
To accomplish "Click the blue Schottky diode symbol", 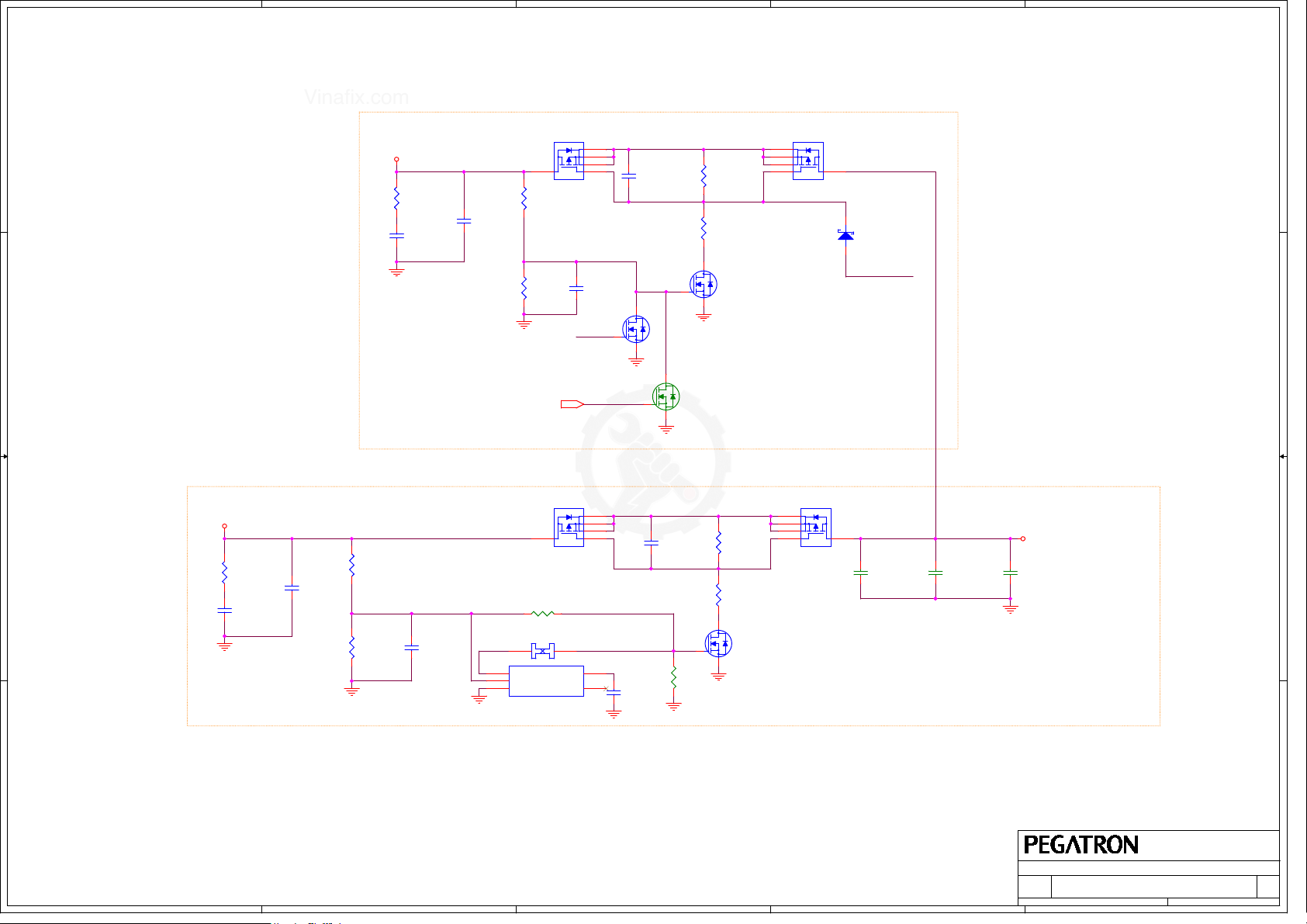I will pyautogui.click(x=845, y=234).
